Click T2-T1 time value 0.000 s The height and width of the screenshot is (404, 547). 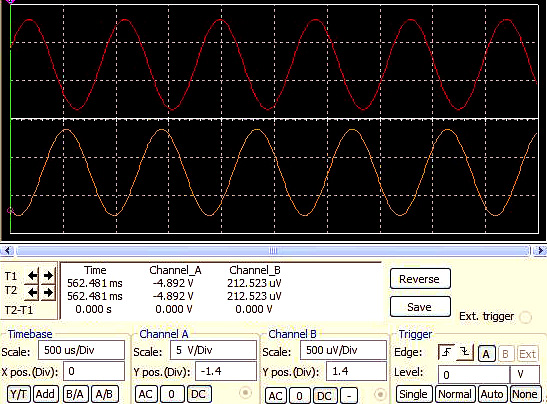coord(93,309)
